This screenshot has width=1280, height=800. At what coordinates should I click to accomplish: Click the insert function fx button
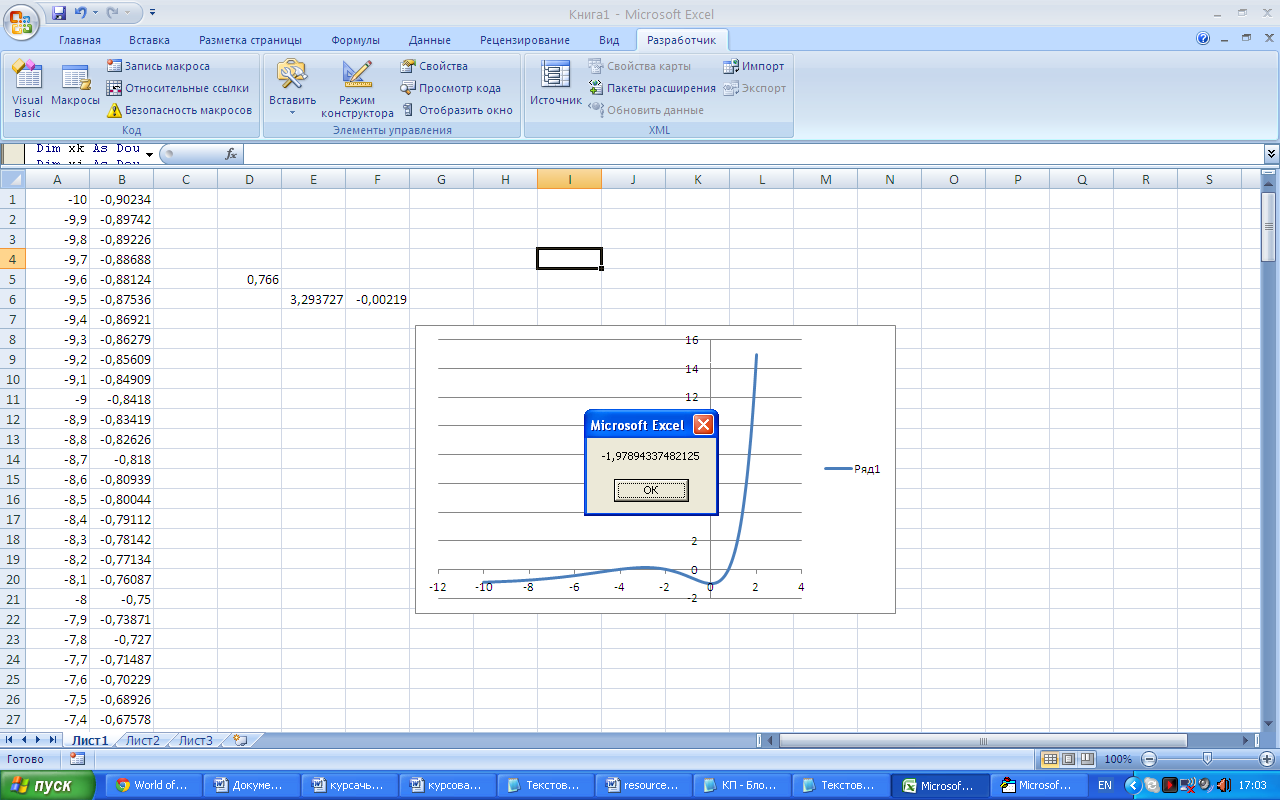[x=231, y=154]
